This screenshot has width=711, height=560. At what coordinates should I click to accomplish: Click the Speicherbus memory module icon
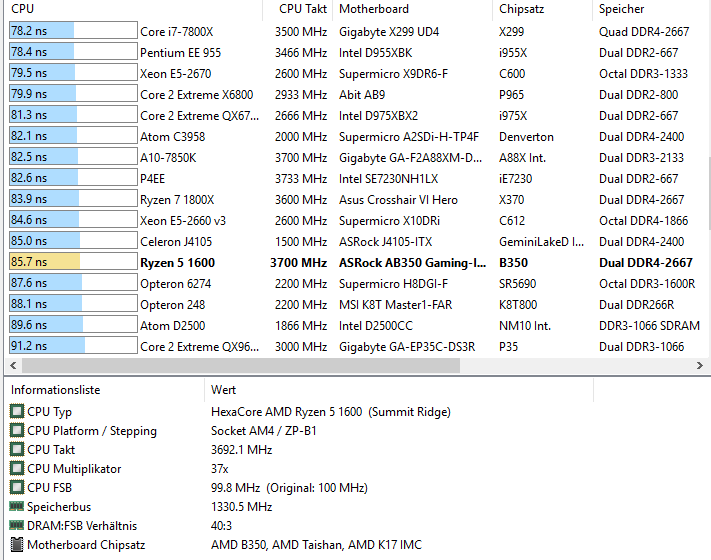point(17,506)
